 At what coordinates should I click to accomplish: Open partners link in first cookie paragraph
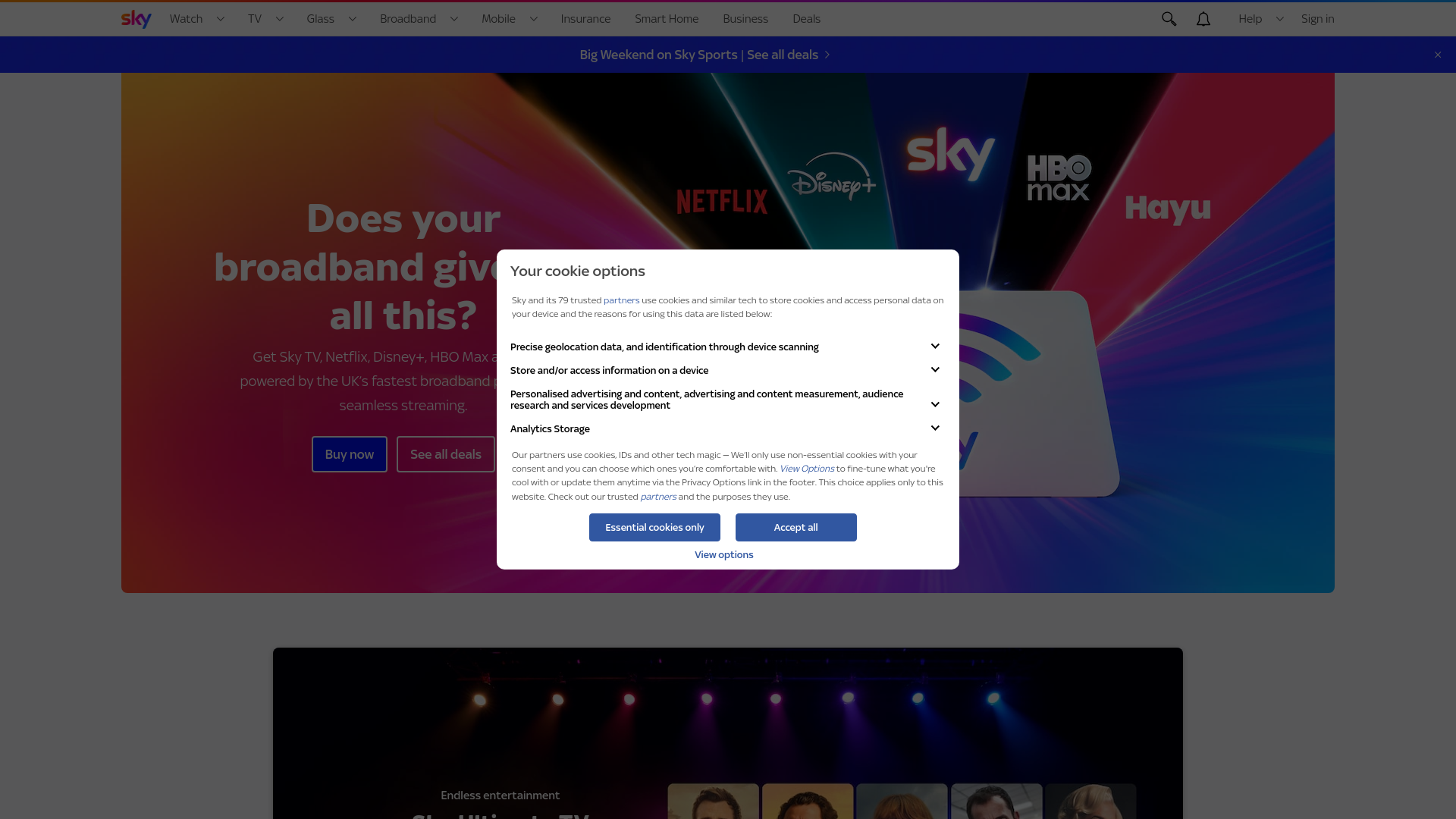(x=621, y=300)
